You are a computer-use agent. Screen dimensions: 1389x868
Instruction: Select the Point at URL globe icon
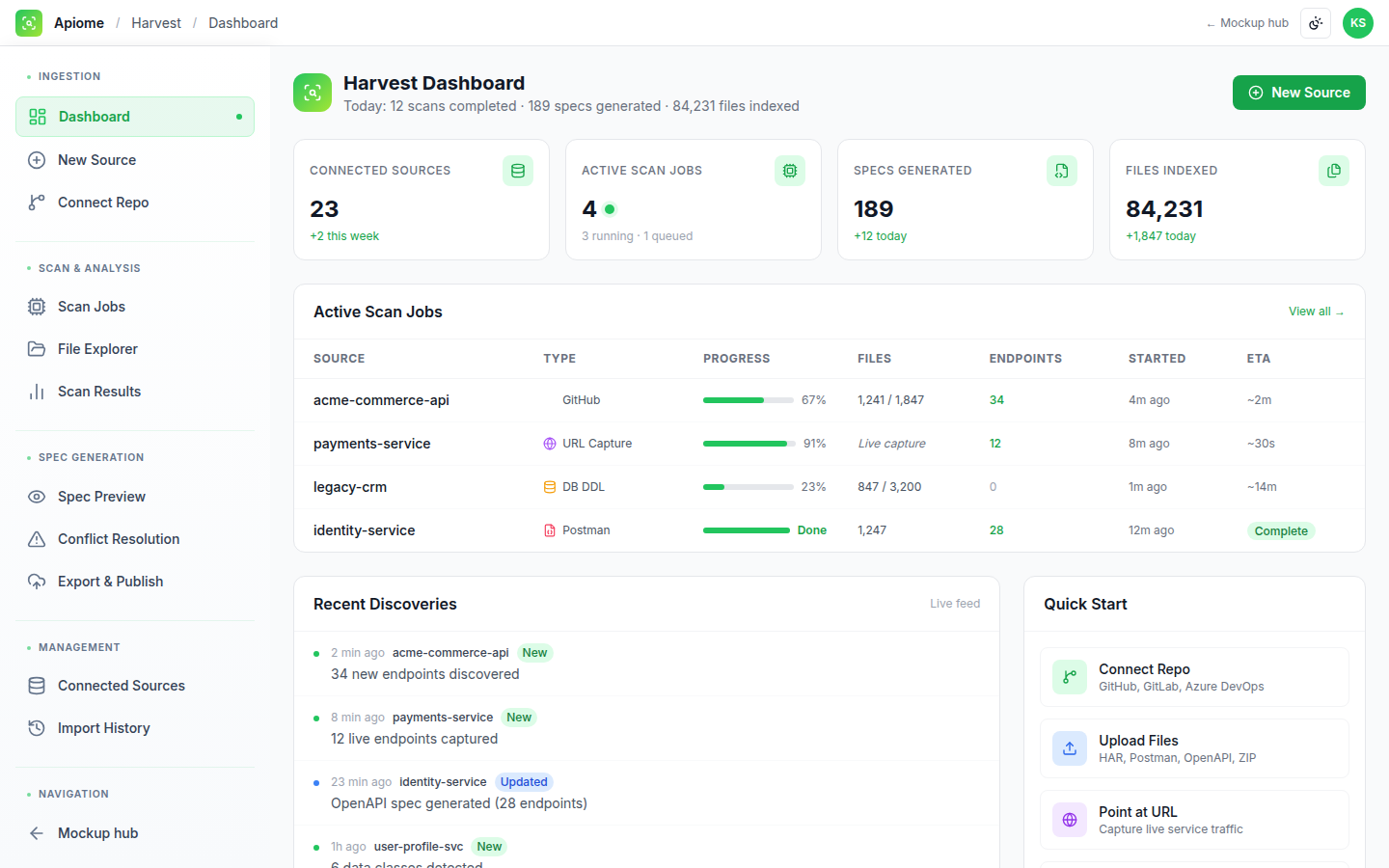click(x=1070, y=820)
